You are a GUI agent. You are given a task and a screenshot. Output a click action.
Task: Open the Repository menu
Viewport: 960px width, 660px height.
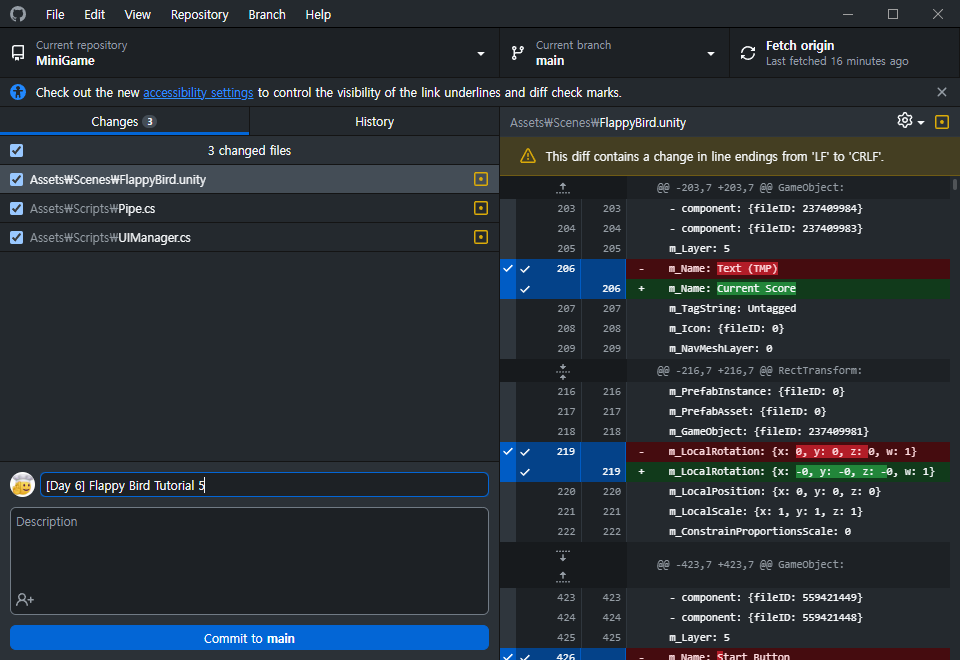coord(200,14)
